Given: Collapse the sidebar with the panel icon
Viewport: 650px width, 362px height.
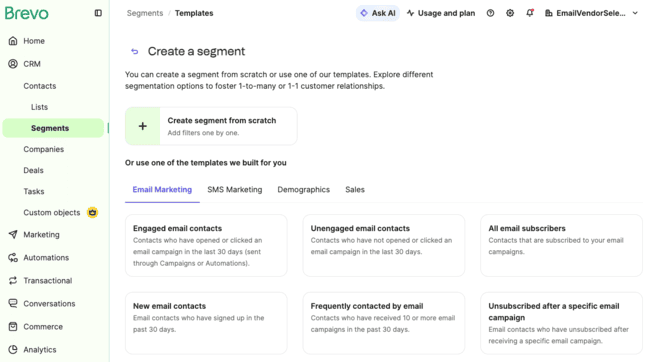Looking at the screenshot, I should pos(98,13).
